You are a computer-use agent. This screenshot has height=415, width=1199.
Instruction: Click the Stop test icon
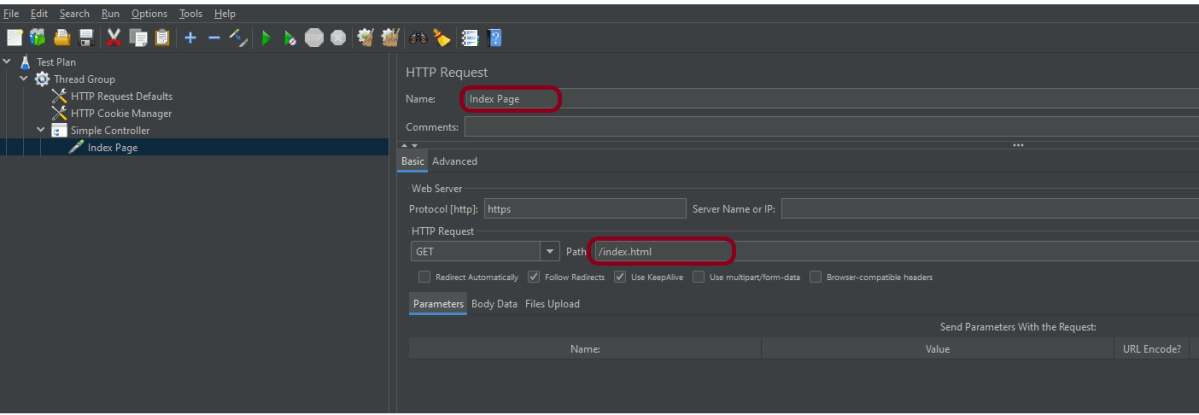tap(314, 38)
